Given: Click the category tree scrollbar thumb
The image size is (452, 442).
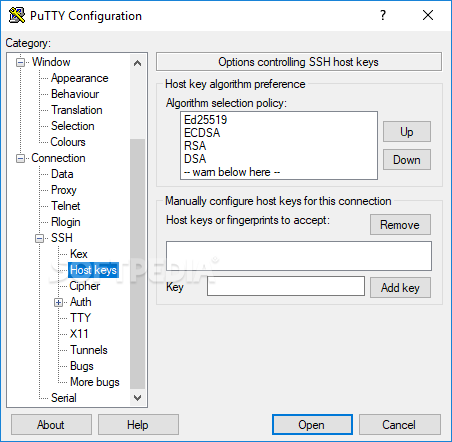Looking at the screenshot, I should [x=137, y=264].
